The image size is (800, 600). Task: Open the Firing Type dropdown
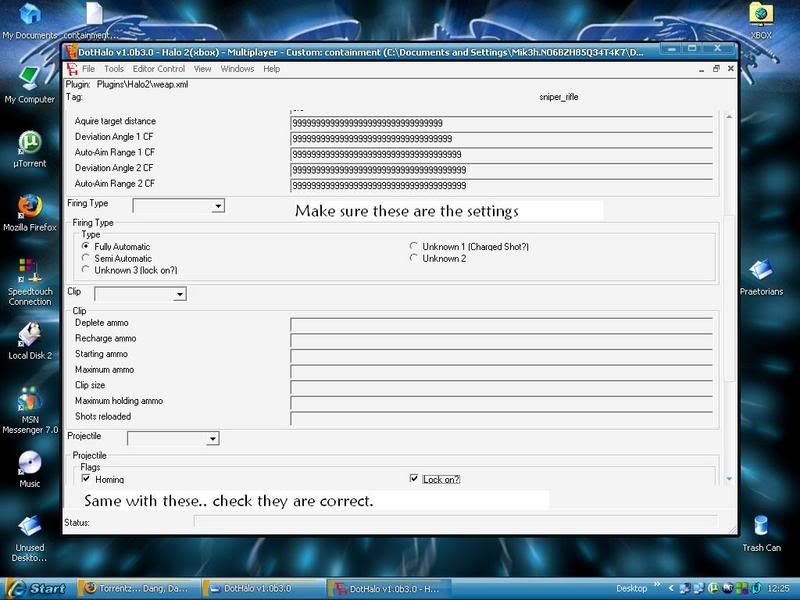[218, 206]
